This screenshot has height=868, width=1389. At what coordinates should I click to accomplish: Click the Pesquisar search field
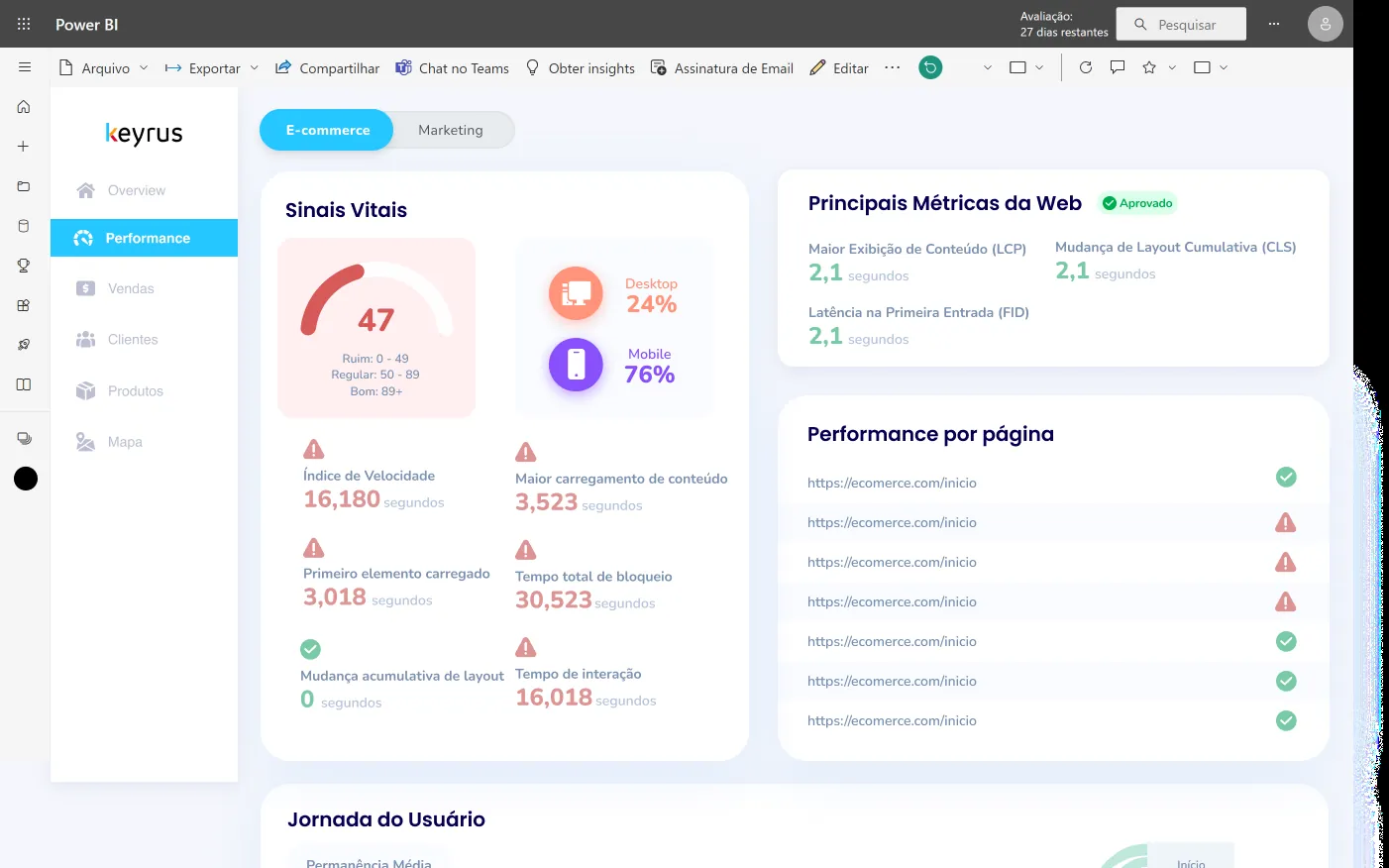1181,24
